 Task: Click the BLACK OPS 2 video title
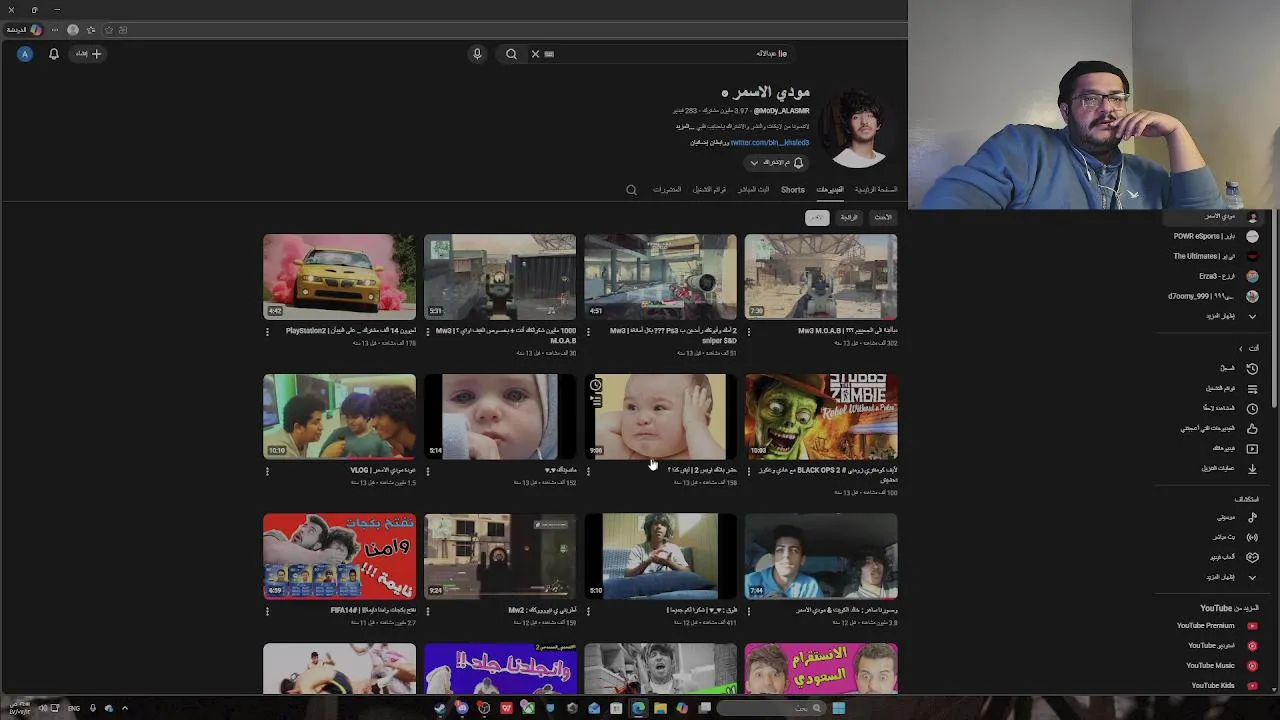point(827,474)
